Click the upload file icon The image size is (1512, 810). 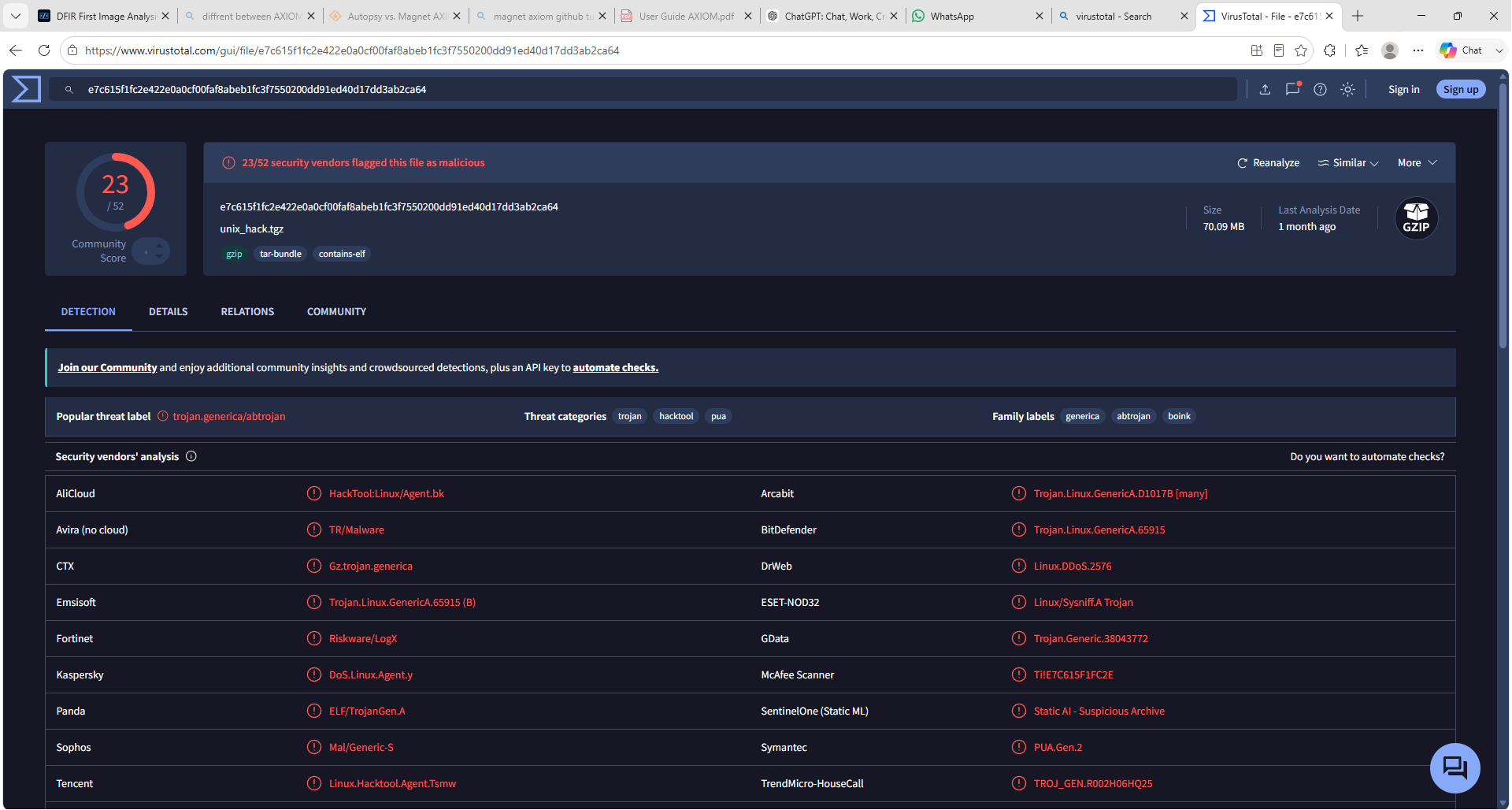tap(1265, 90)
